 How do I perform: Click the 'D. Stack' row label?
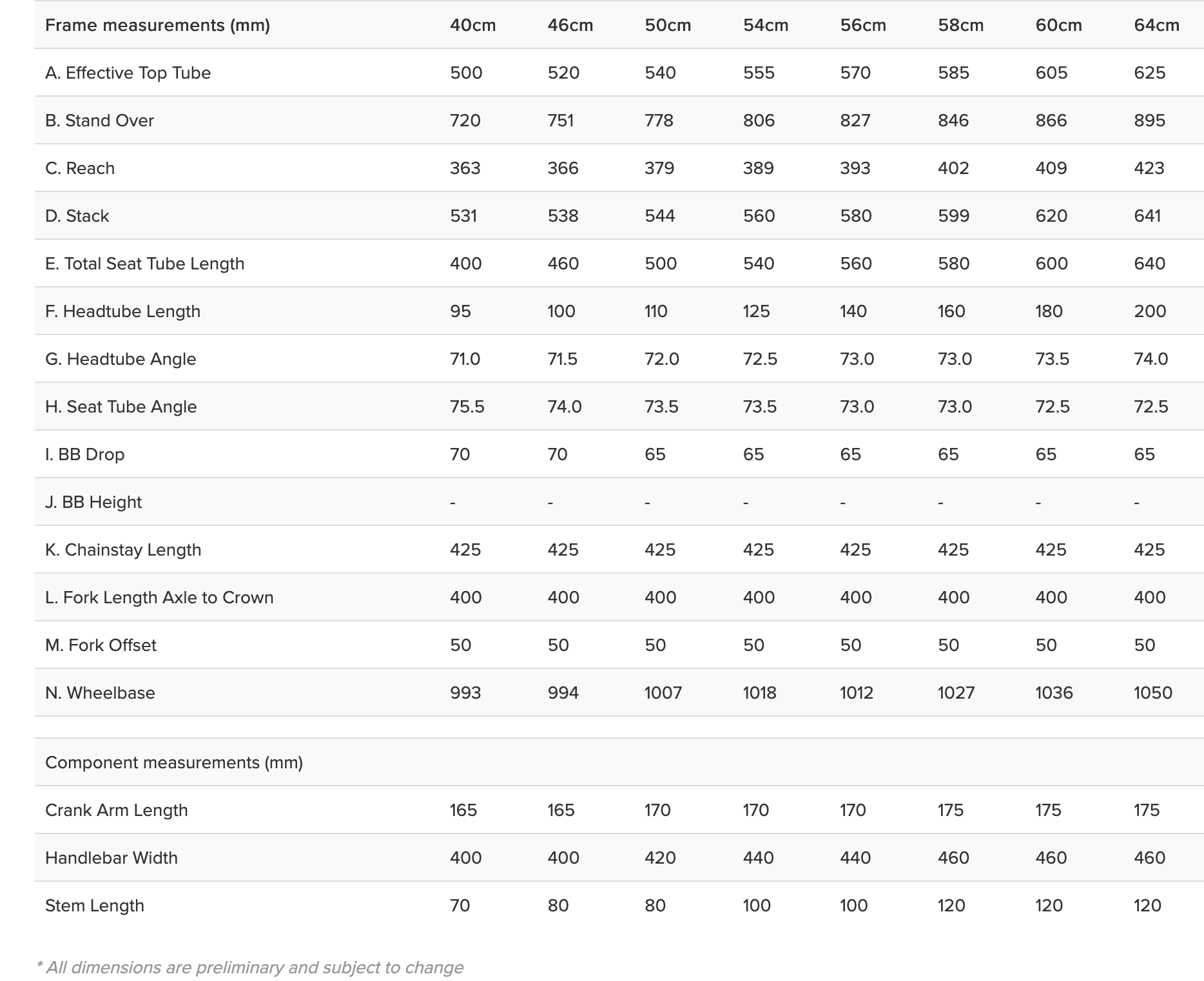[x=77, y=216]
